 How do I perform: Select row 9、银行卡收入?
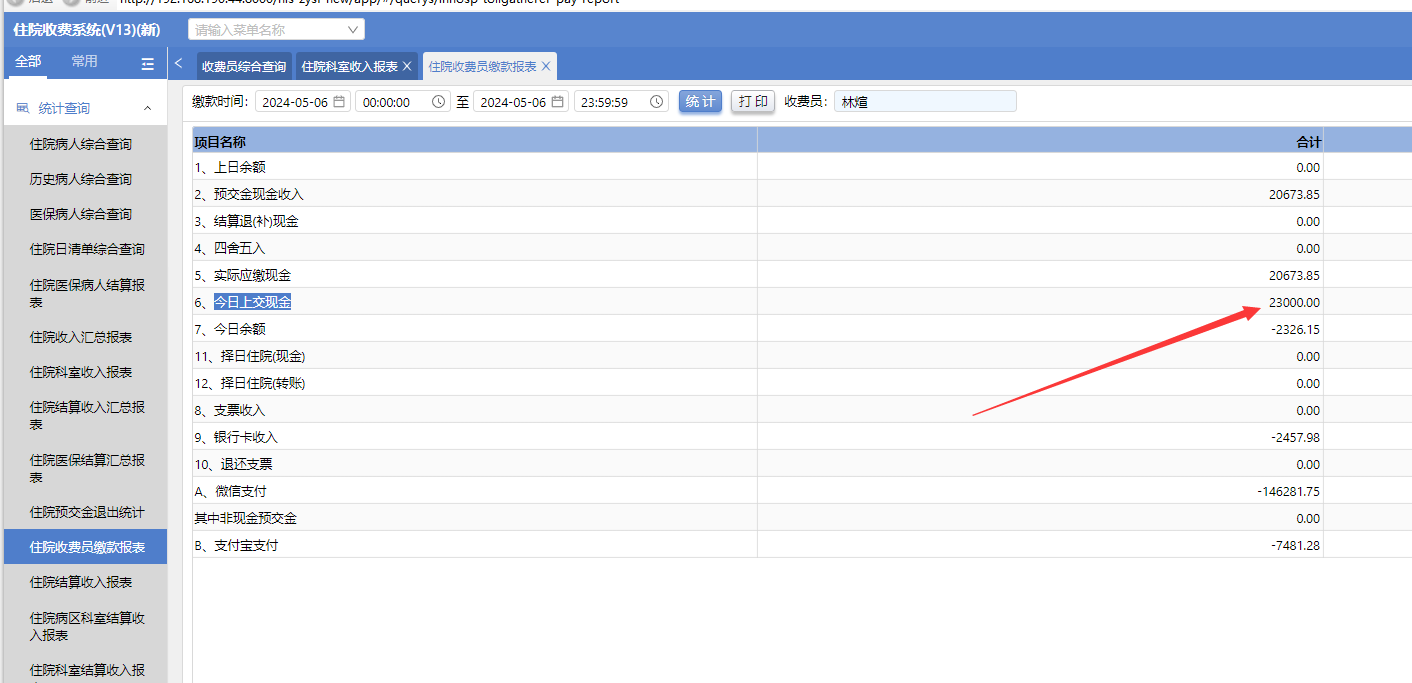802,437
